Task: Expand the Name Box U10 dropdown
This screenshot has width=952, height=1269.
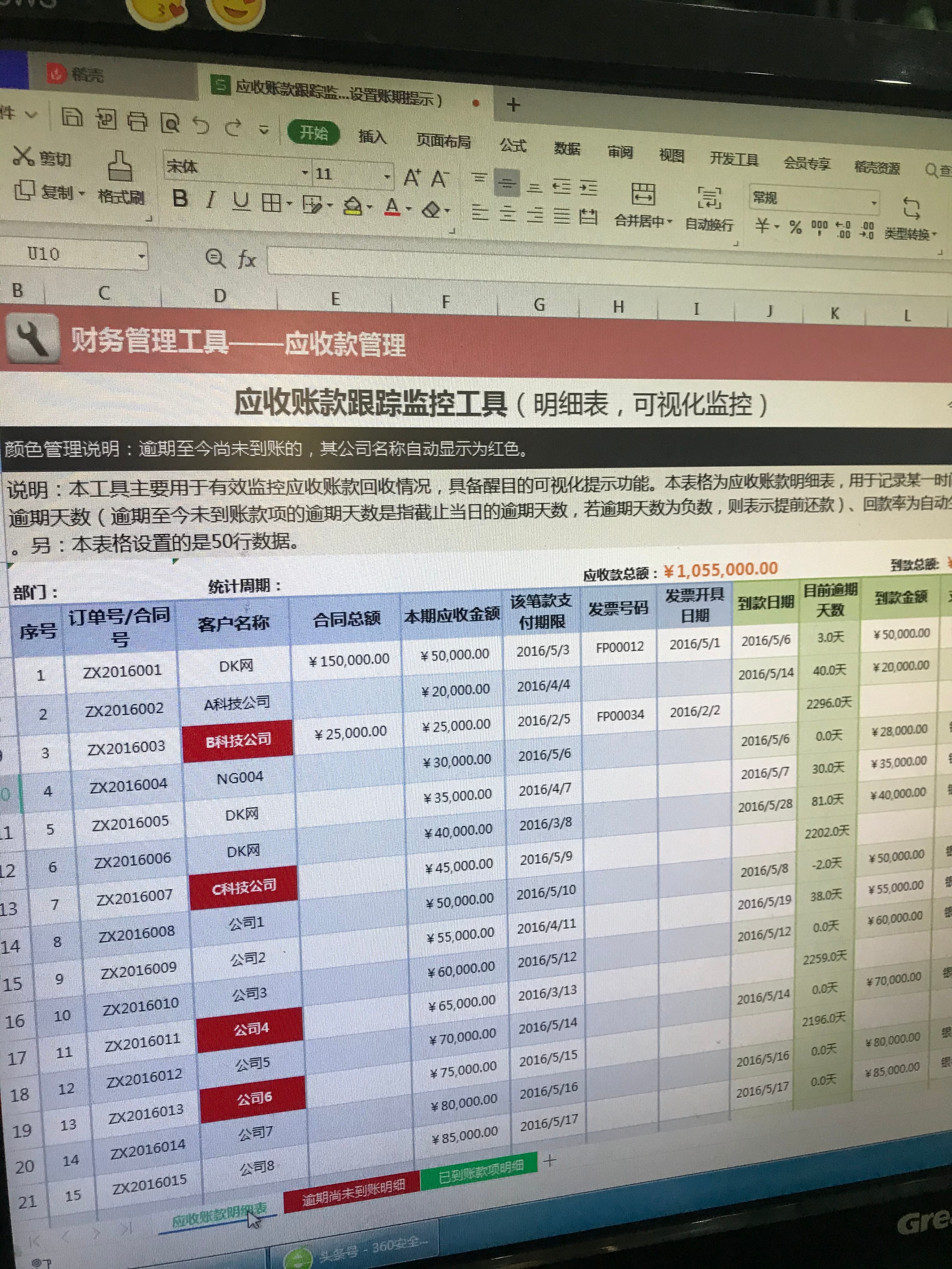Action: point(141,256)
